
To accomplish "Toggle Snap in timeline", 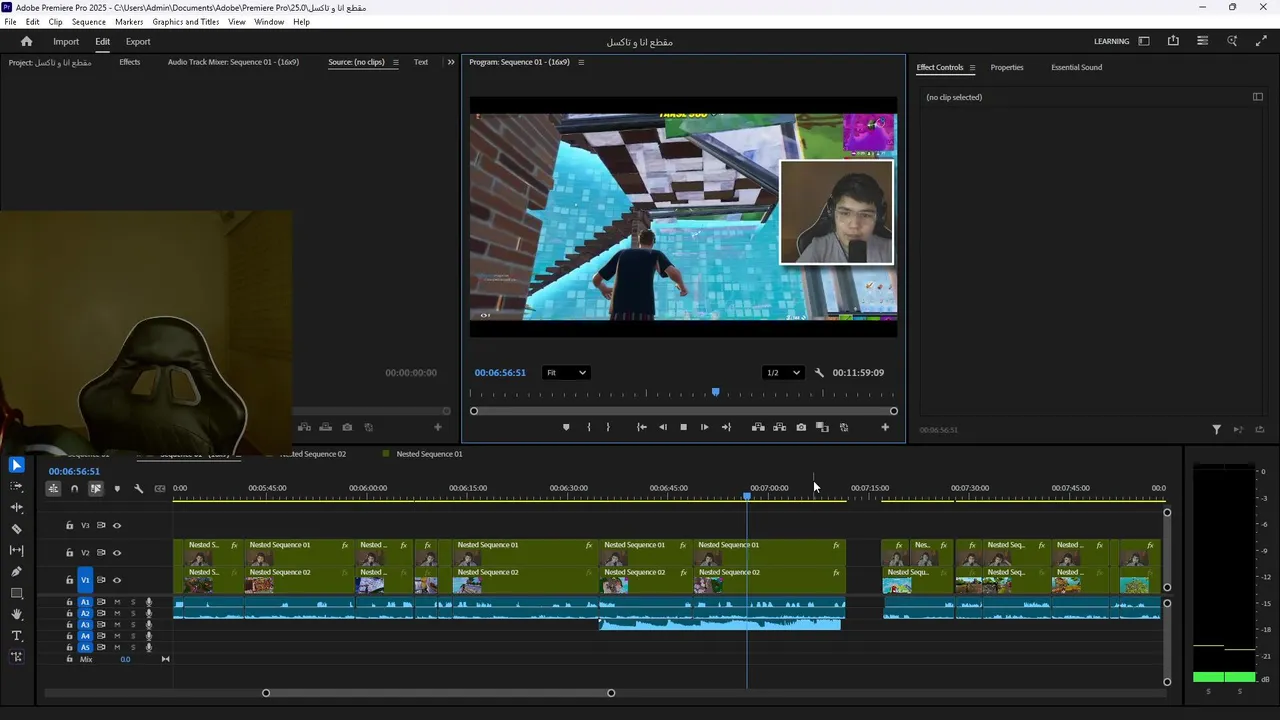I will (74, 489).
